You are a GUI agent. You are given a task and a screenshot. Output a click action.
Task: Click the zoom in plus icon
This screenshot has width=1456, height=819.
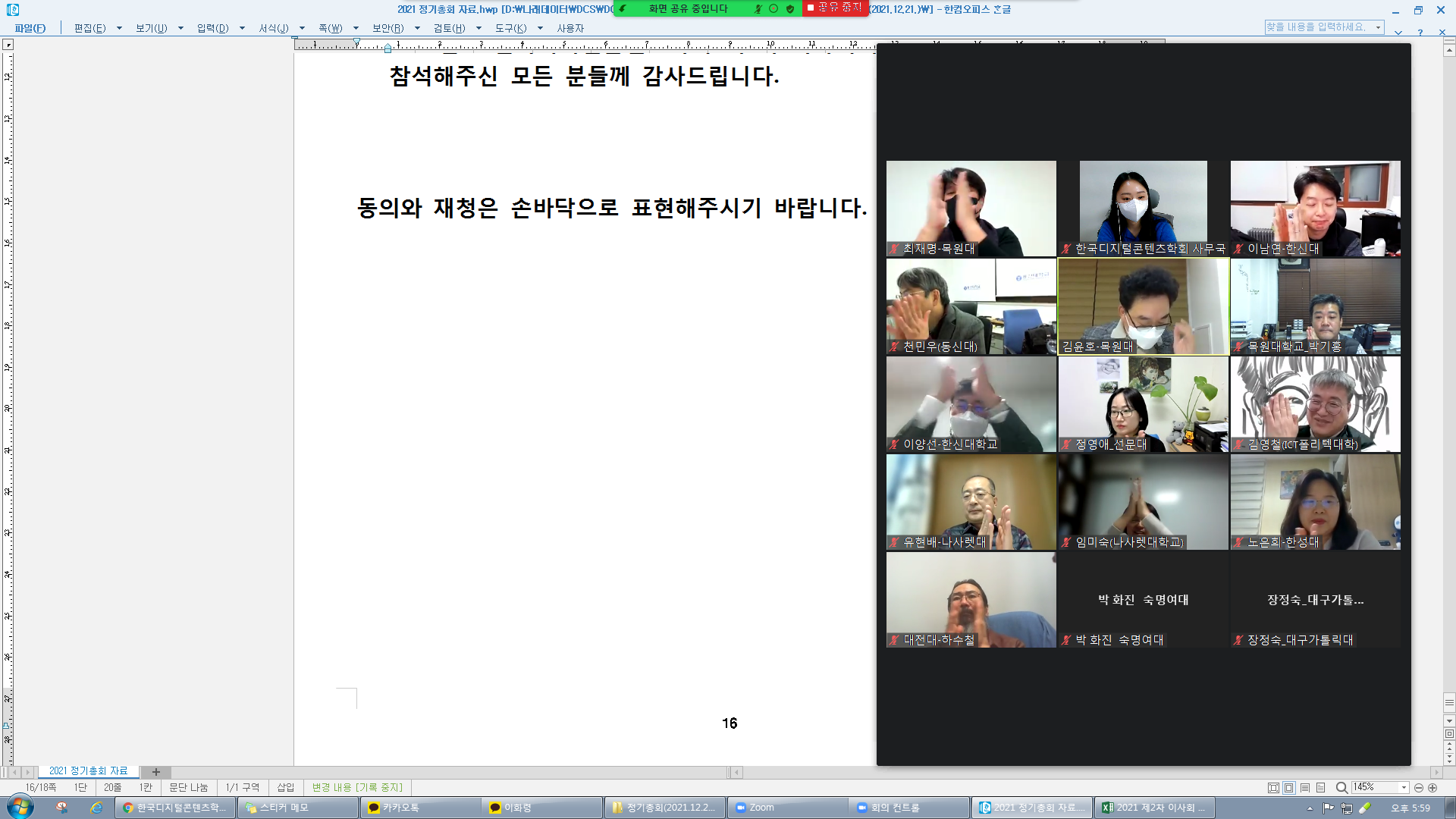click(x=1432, y=788)
